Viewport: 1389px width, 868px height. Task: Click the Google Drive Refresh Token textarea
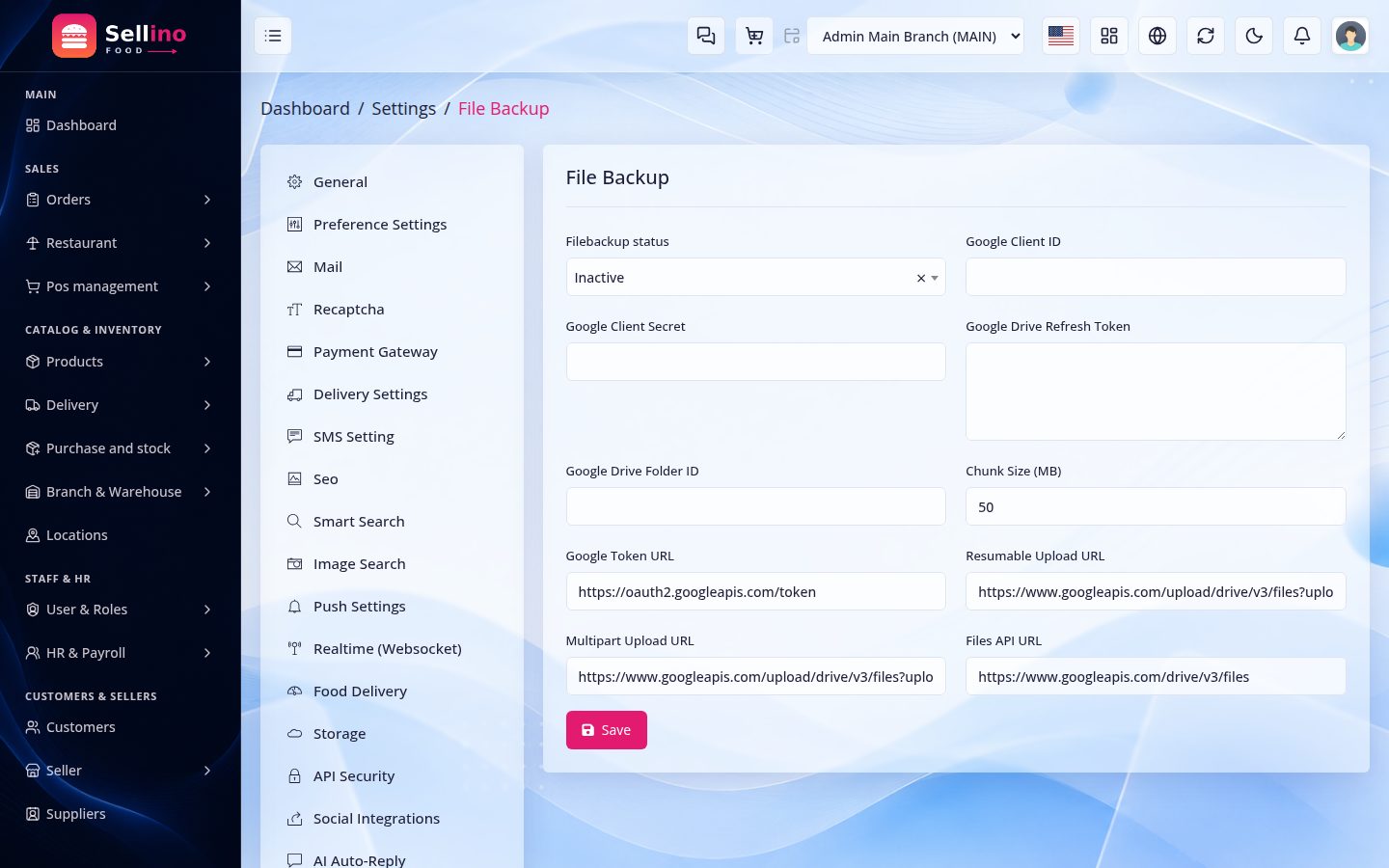pos(1156,392)
